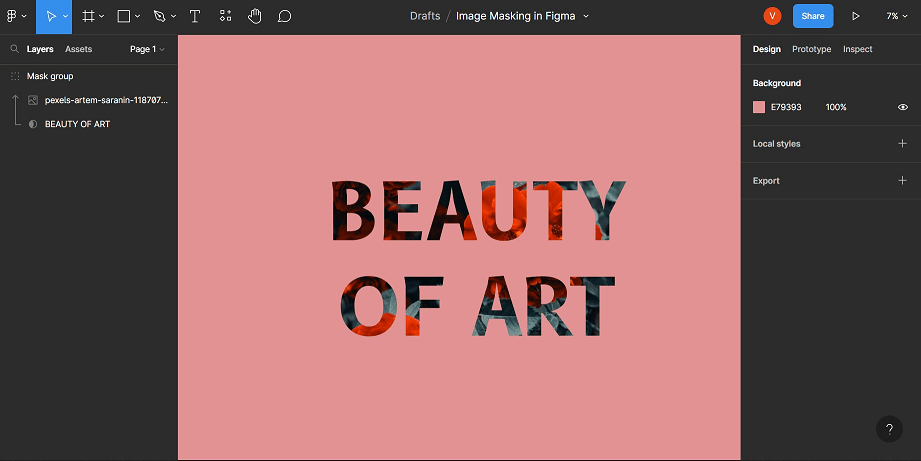The width and height of the screenshot is (921, 461).
Task: Select the Pen tool
Action: pos(159,16)
